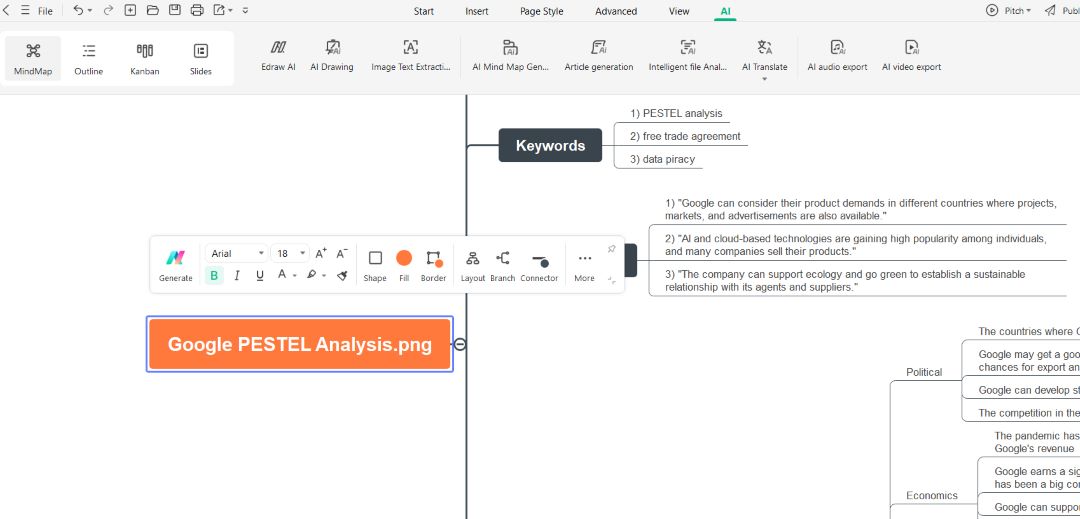The width and height of the screenshot is (1080, 519).
Task: Save the document with the floppy icon
Action: (175, 10)
